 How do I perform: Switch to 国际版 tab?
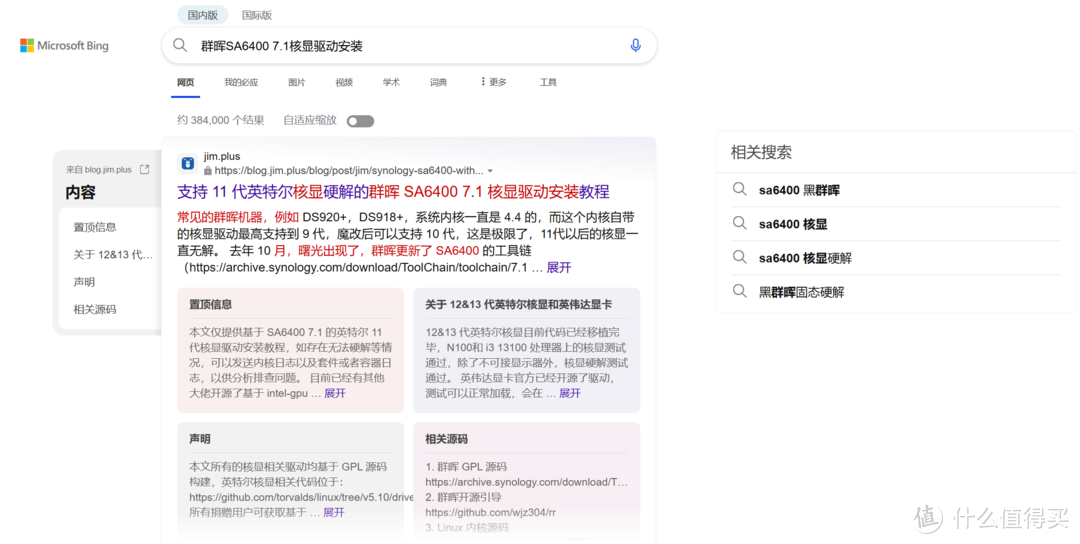pos(257,14)
